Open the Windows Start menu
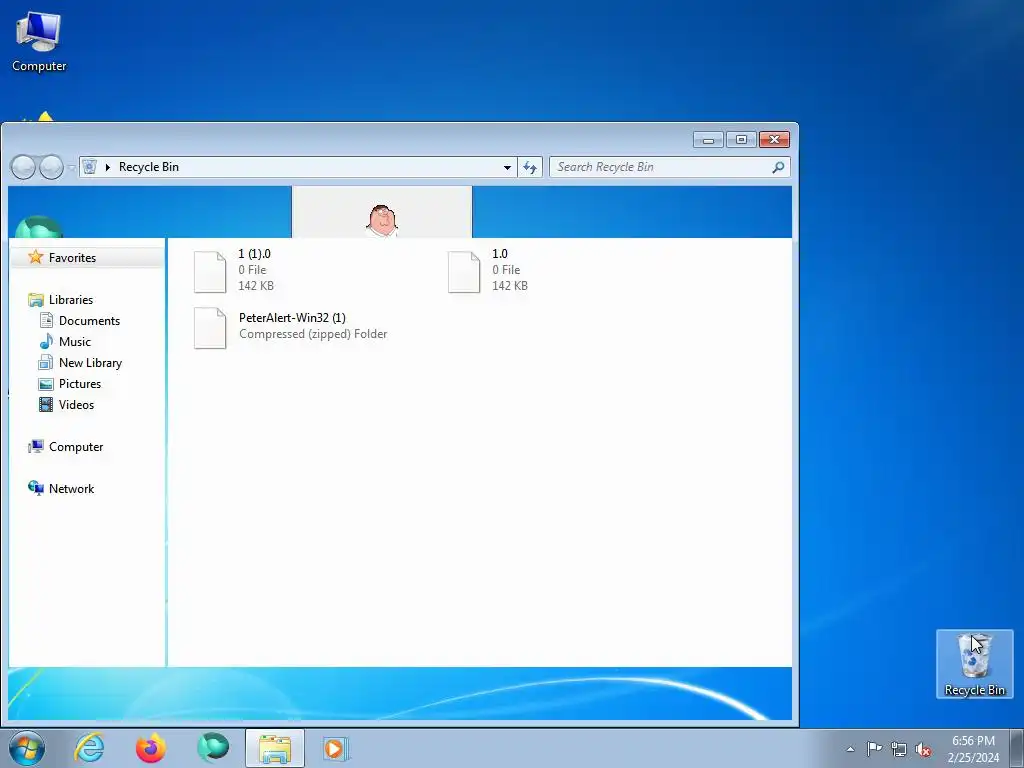This screenshot has height=768, width=1024. [x=27, y=748]
